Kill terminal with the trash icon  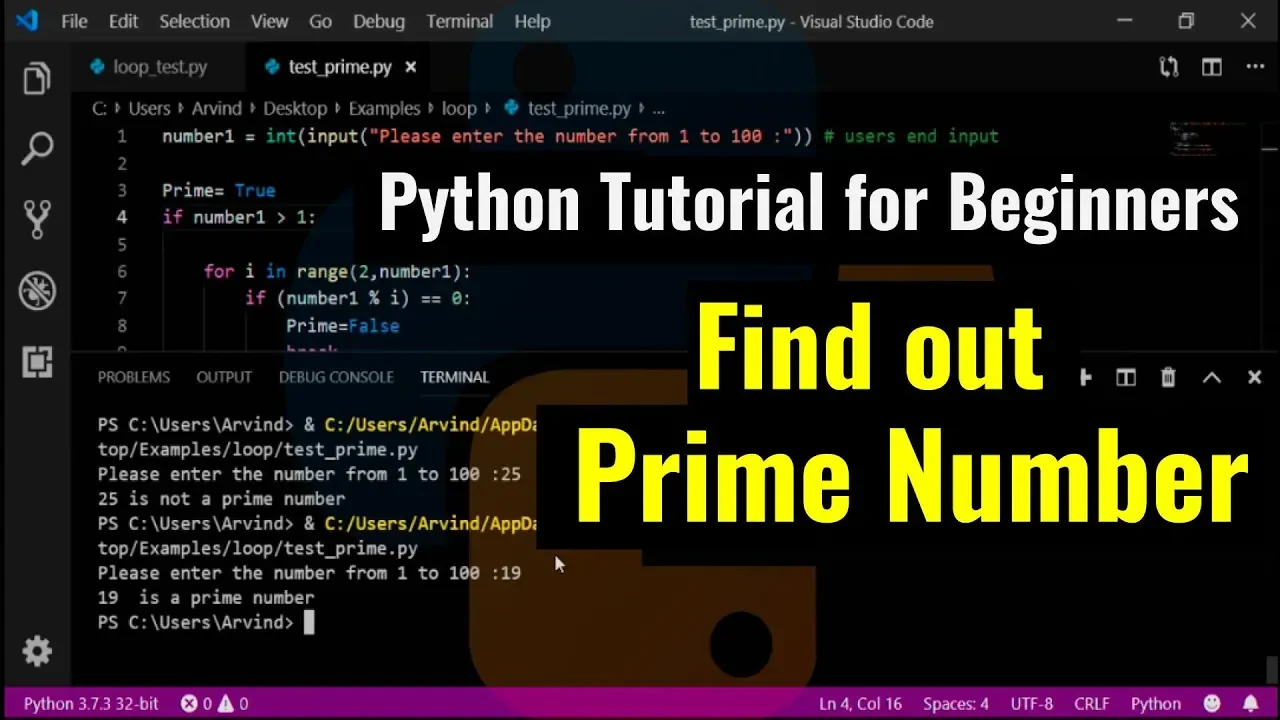(x=1168, y=377)
